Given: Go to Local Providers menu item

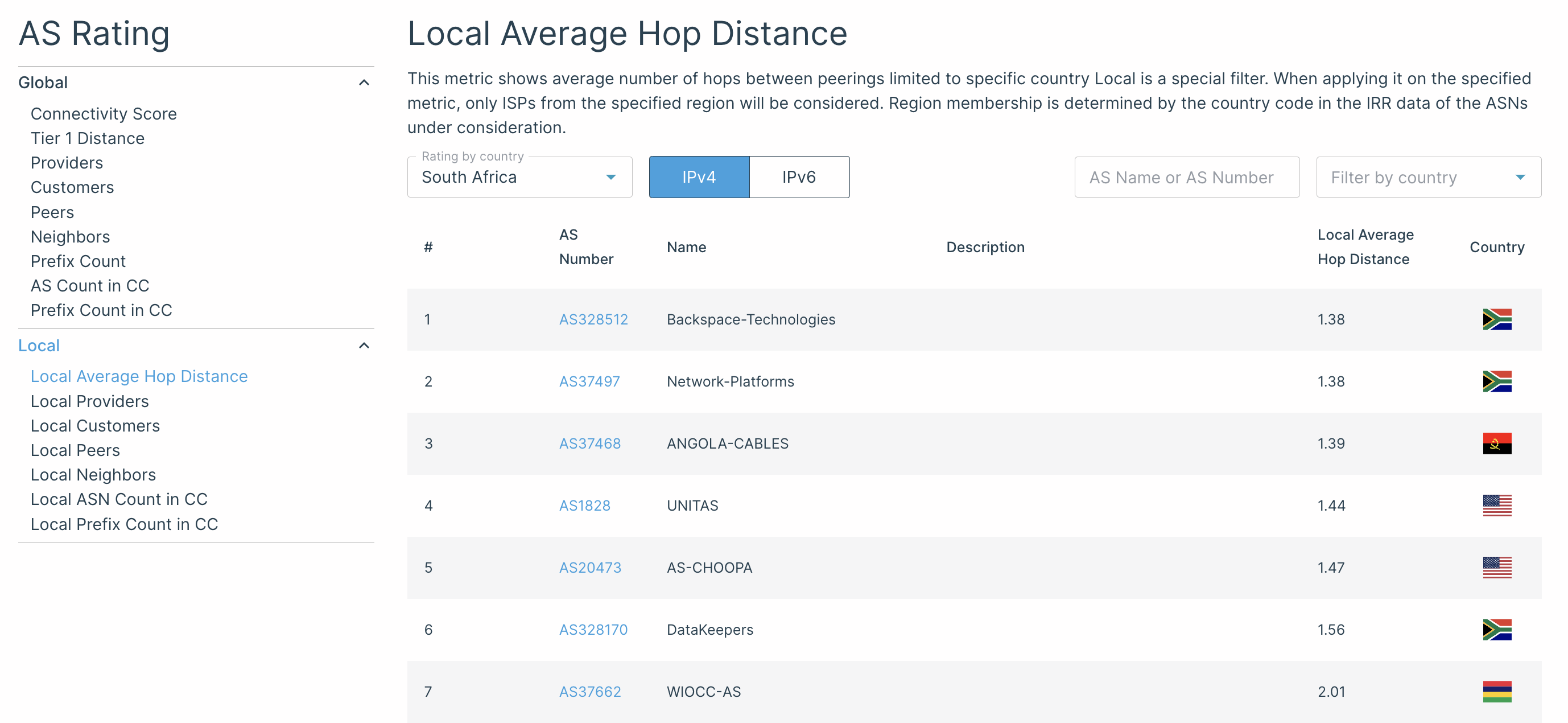Looking at the screenshot, I should (89, 401).
